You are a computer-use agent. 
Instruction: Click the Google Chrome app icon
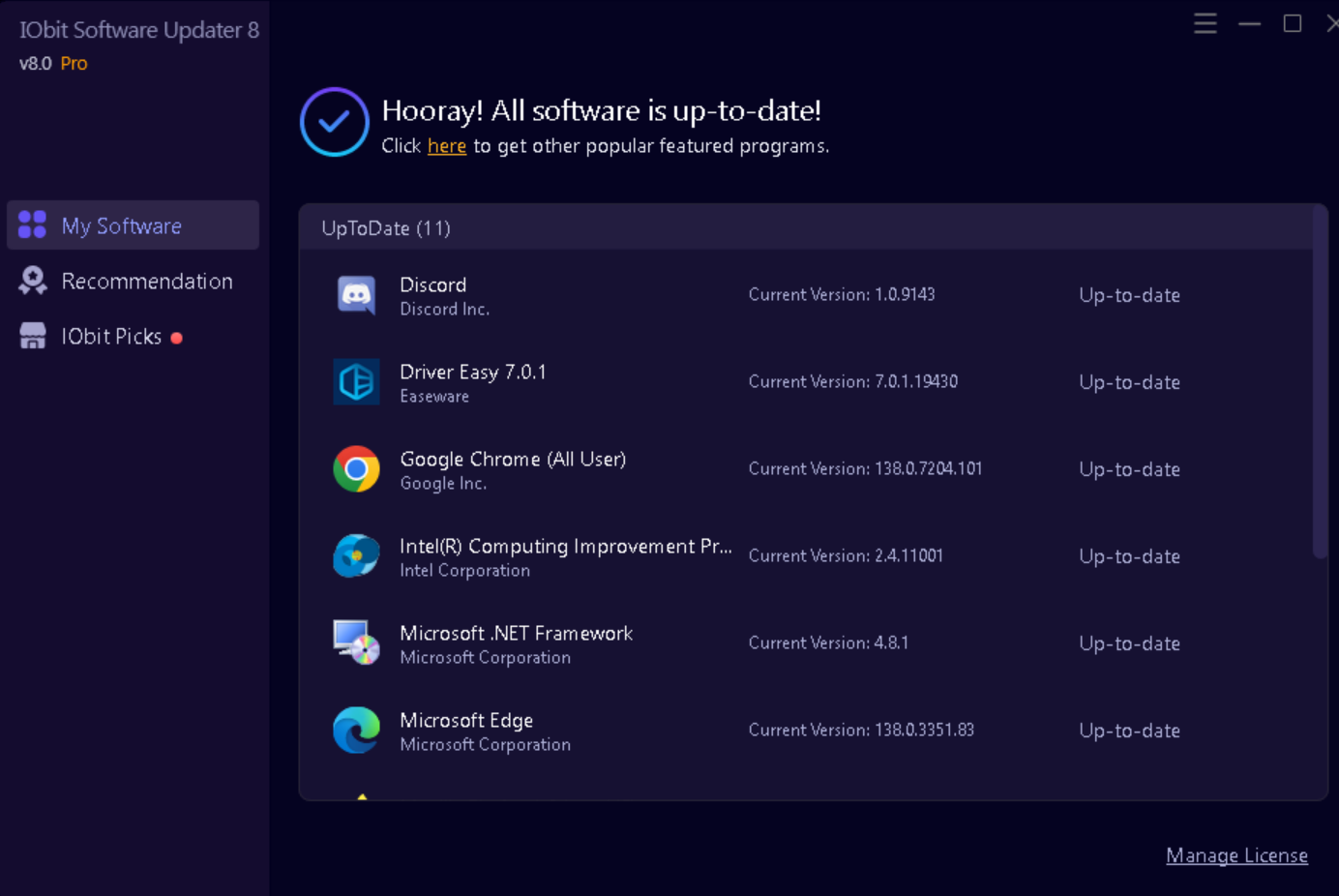(356, 468)
